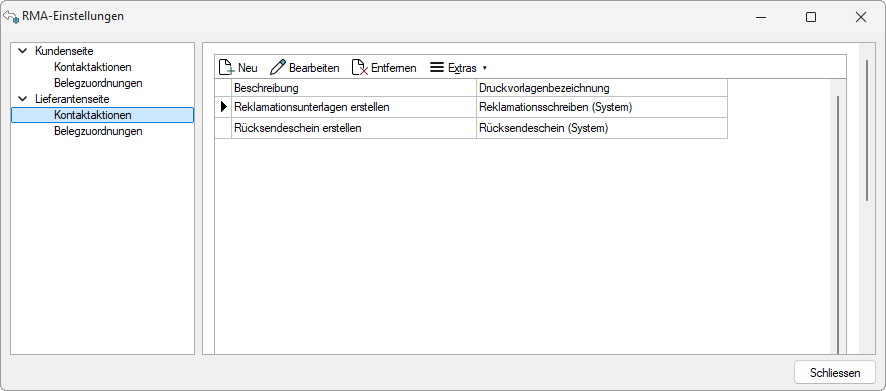Collapse the Lieferantenseite tree node
Viewport: 886px width, 391px height.
[23, 99]
